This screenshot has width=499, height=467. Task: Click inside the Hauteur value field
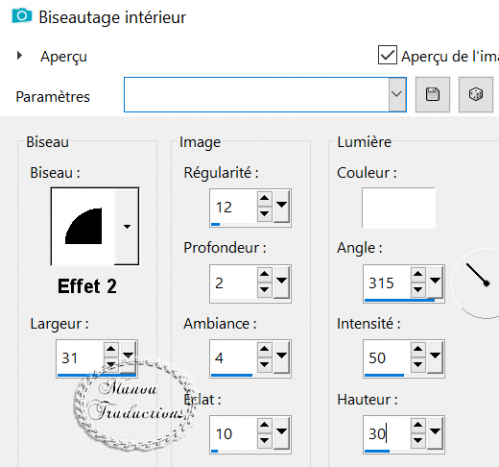pyautogui.click(x=388, y=434)
